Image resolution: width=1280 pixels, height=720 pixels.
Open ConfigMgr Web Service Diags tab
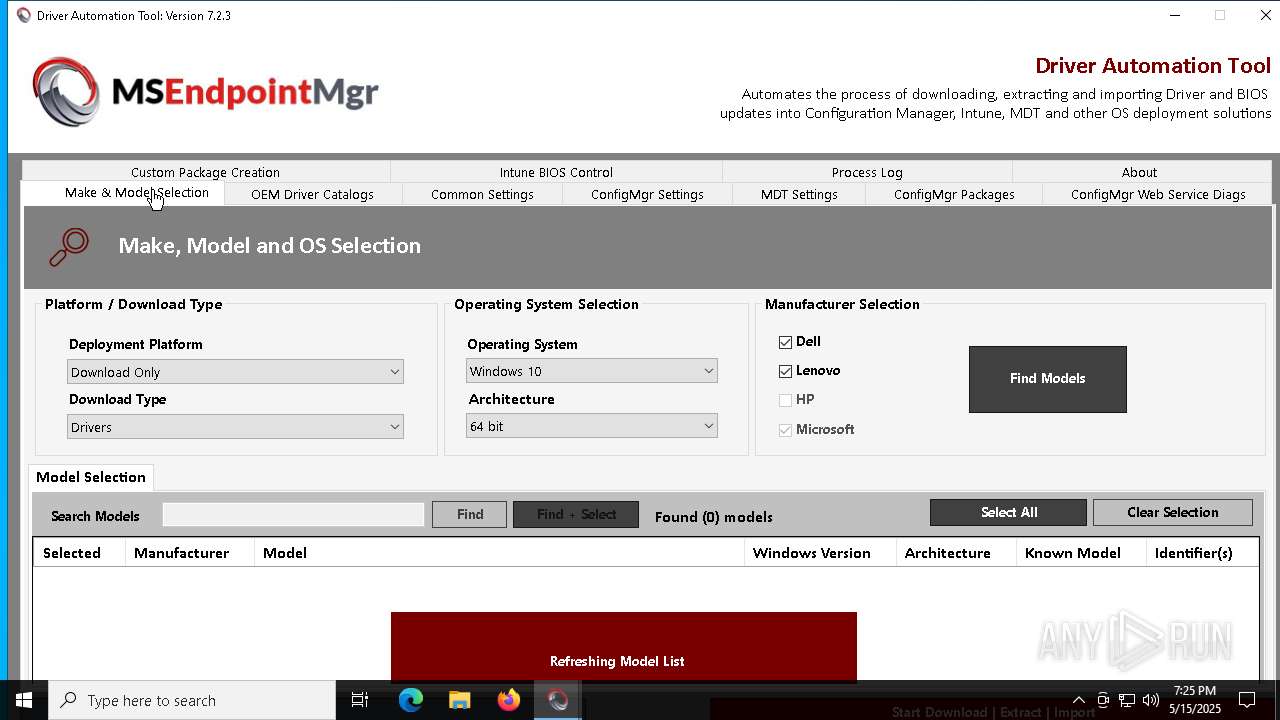click(1158, 194)
